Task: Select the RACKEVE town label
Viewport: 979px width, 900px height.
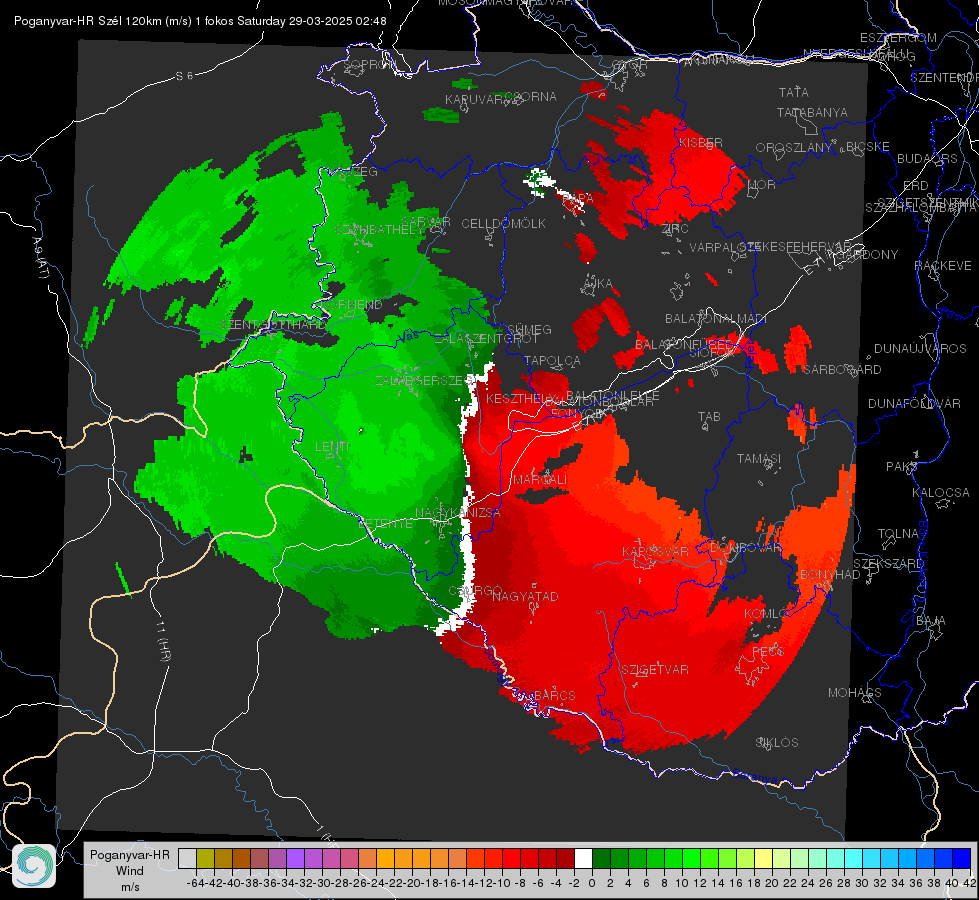Action: pyautogui.click(x=943, y=265)
